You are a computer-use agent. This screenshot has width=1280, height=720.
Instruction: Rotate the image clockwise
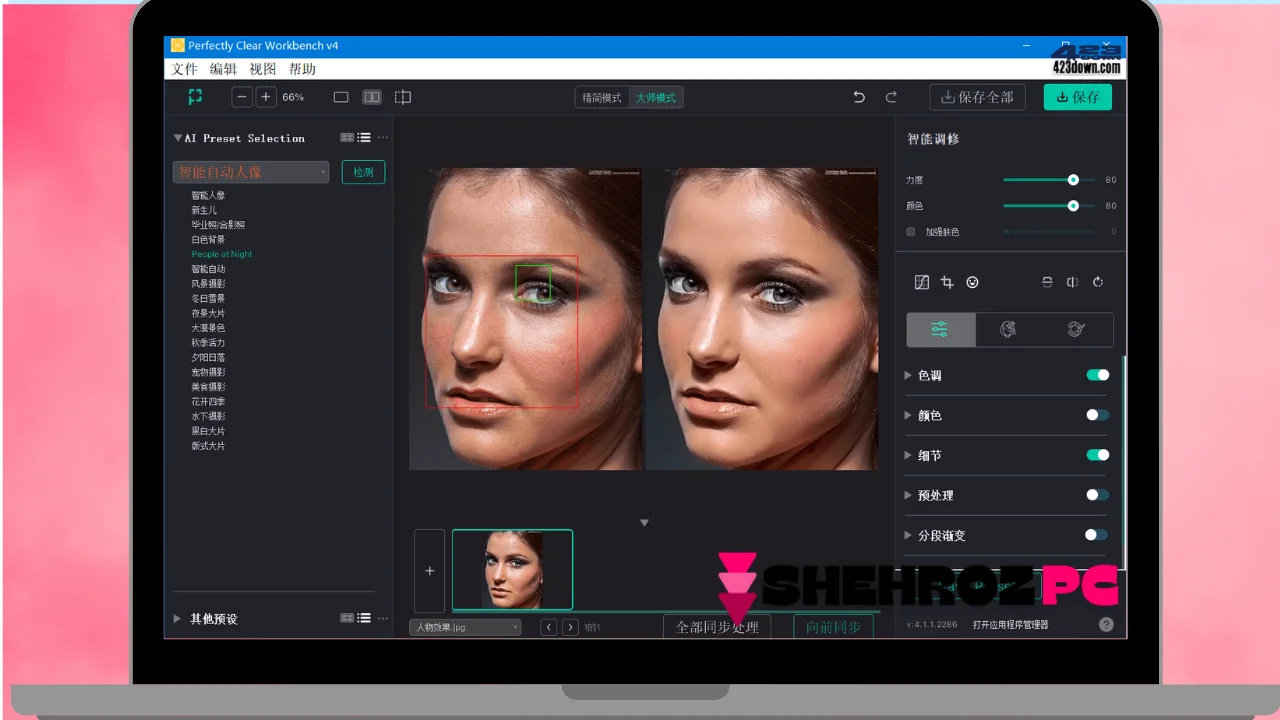1098,283
